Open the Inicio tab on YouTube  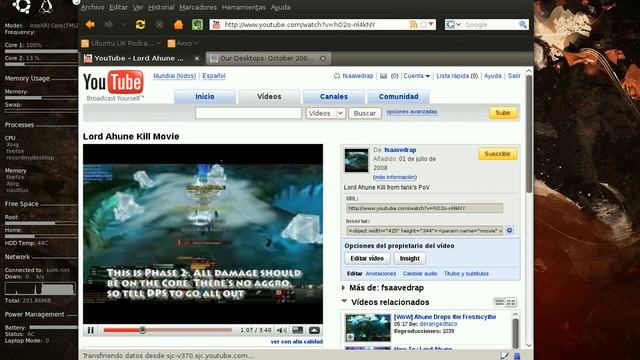pos(204,97)
